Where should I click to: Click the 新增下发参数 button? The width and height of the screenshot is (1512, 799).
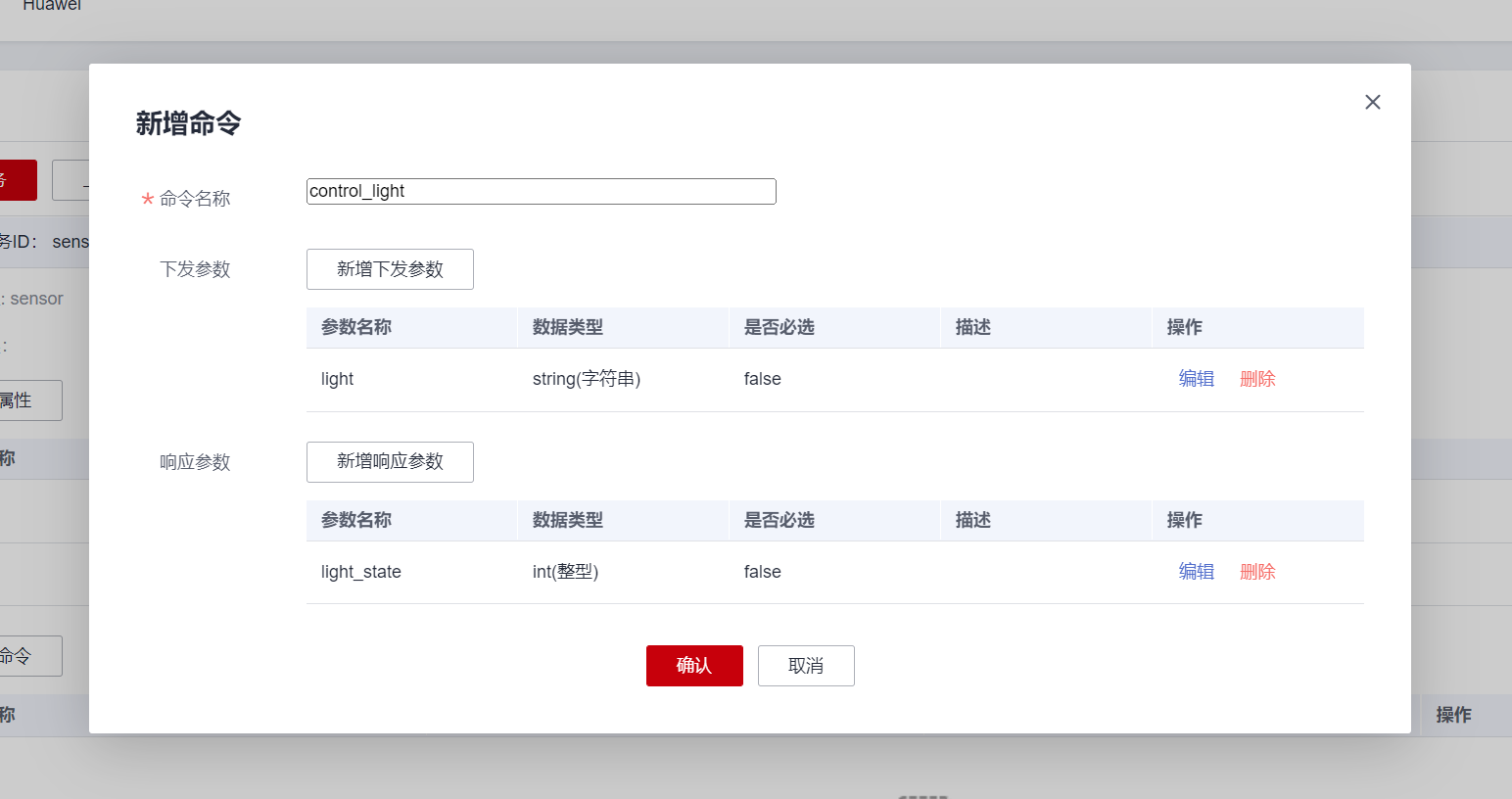390,269
